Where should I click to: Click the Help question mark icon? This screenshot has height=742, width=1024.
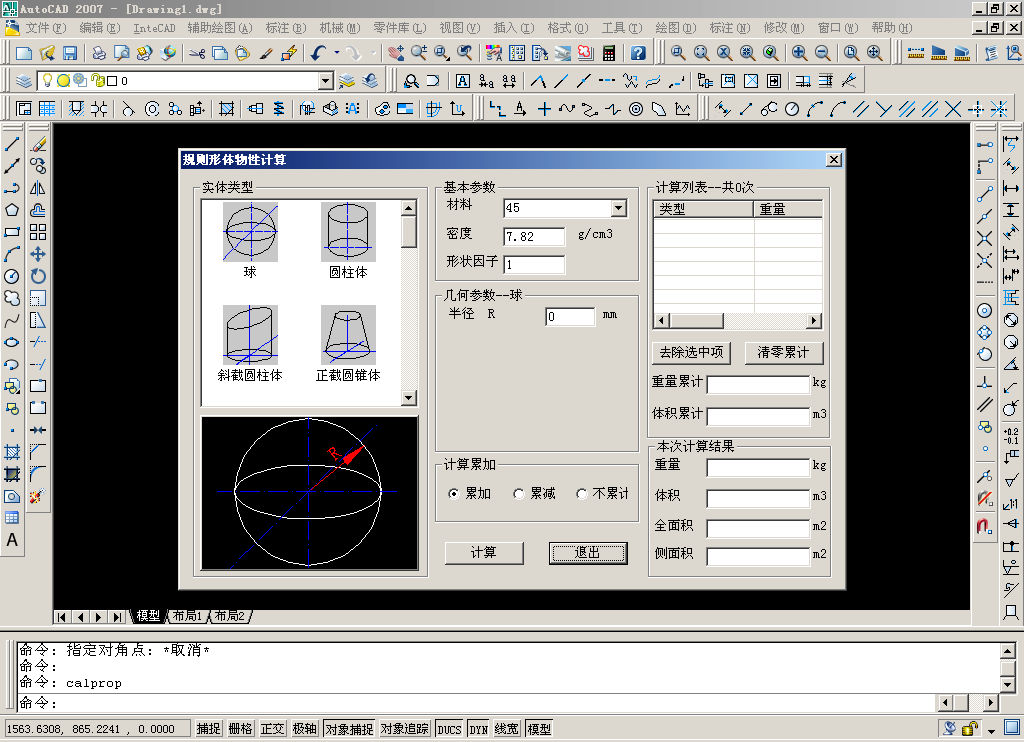click(x=638, y=53)
